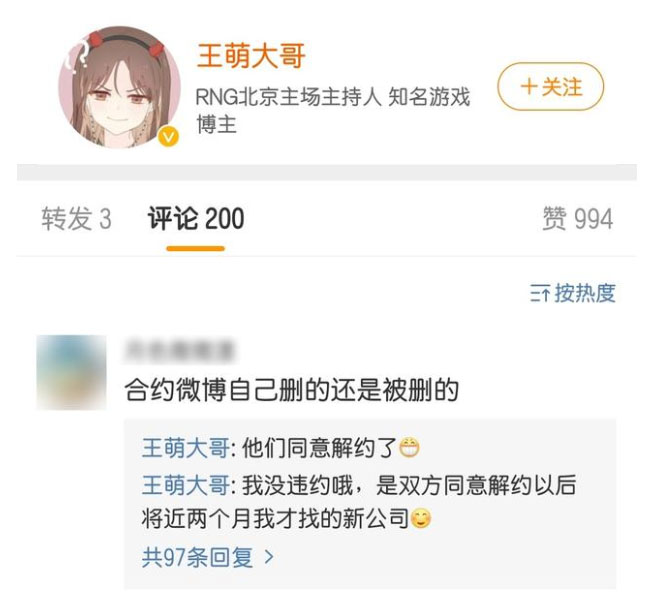Tap the comment text 合约微博自己删的还是被删的
650x598 pixels.
(x=291, y=390)
